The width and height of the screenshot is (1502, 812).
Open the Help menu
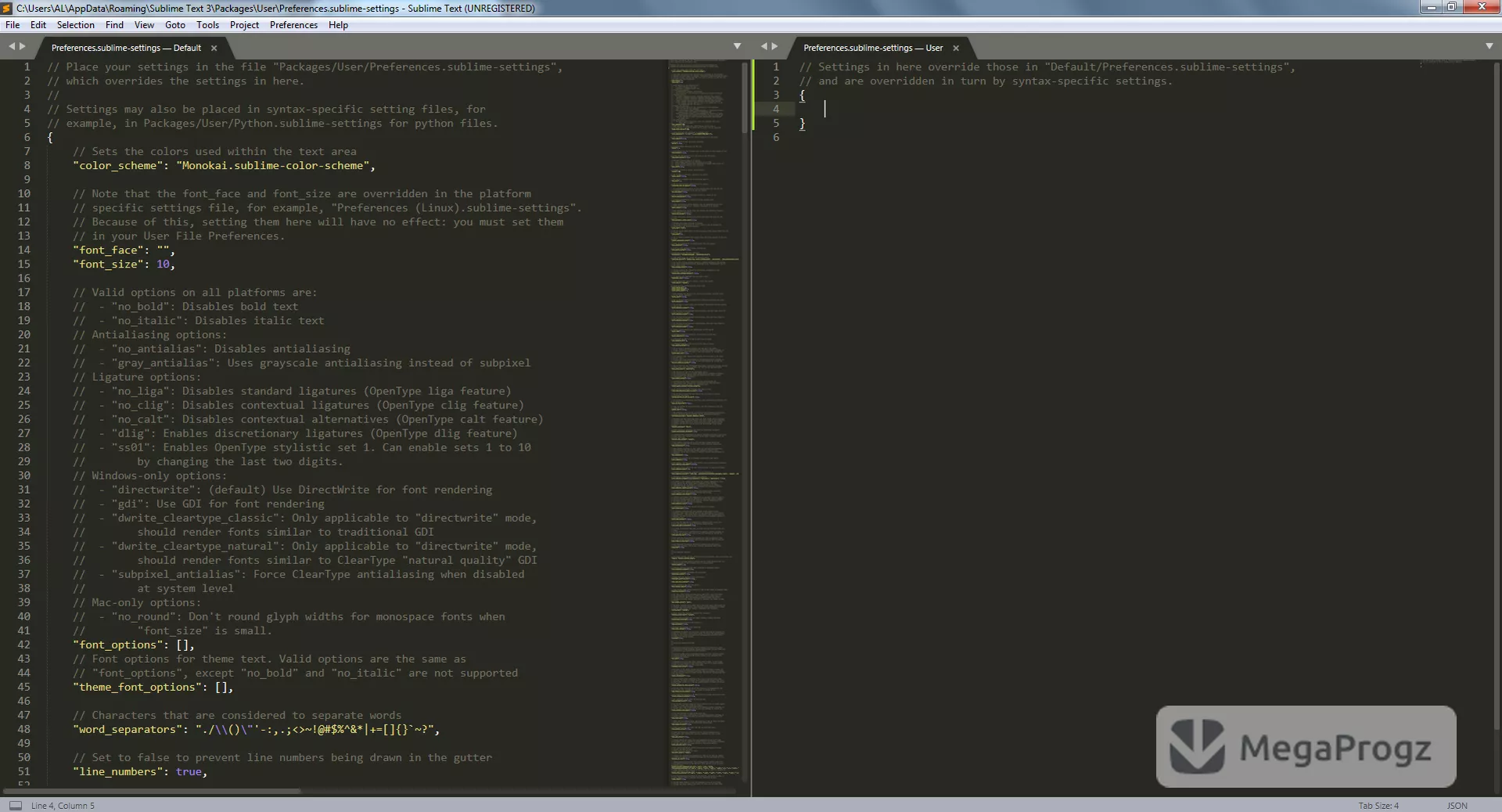tap(339, 25)
